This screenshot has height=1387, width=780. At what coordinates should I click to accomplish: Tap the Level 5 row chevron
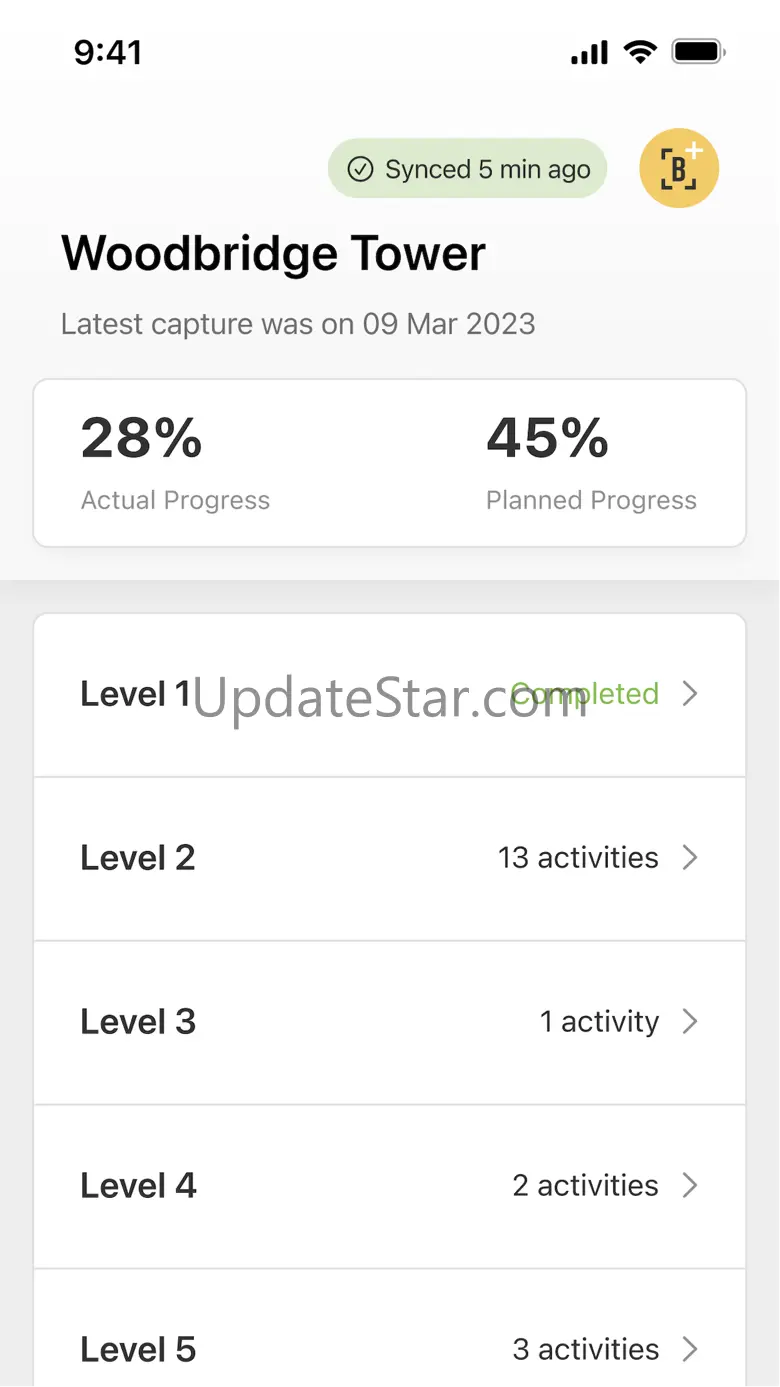[x=689, y=1350]
